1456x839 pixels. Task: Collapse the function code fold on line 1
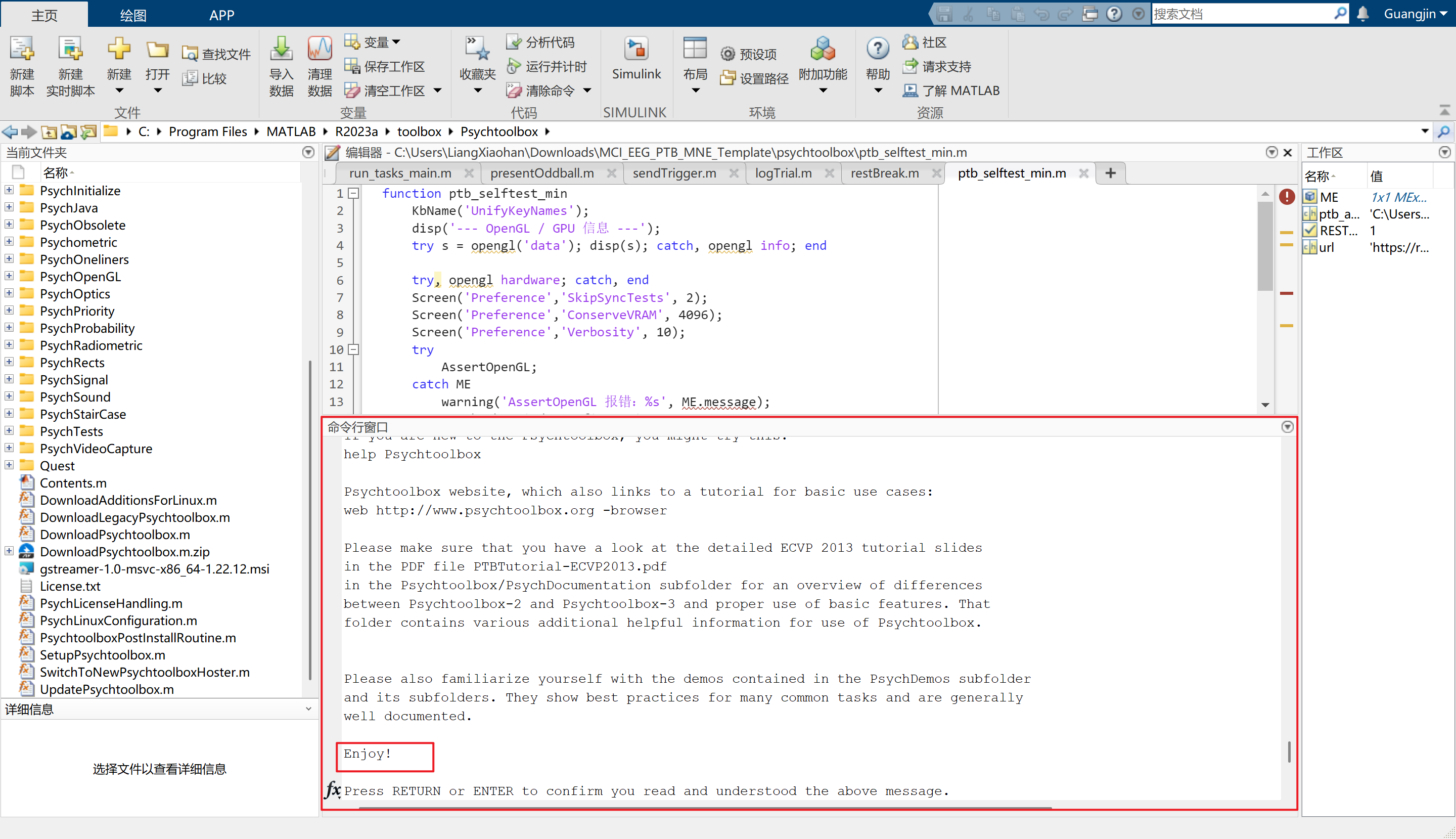(x=354, y=194)
